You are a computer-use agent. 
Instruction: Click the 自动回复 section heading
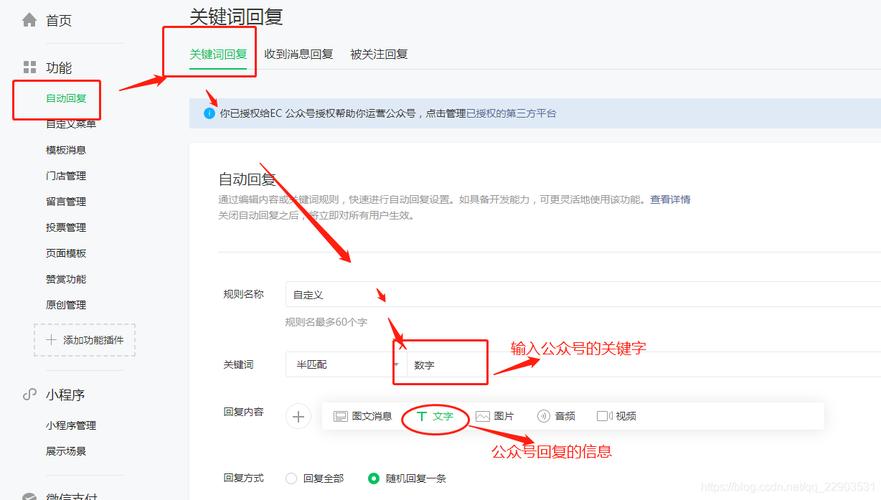(247, 180)
